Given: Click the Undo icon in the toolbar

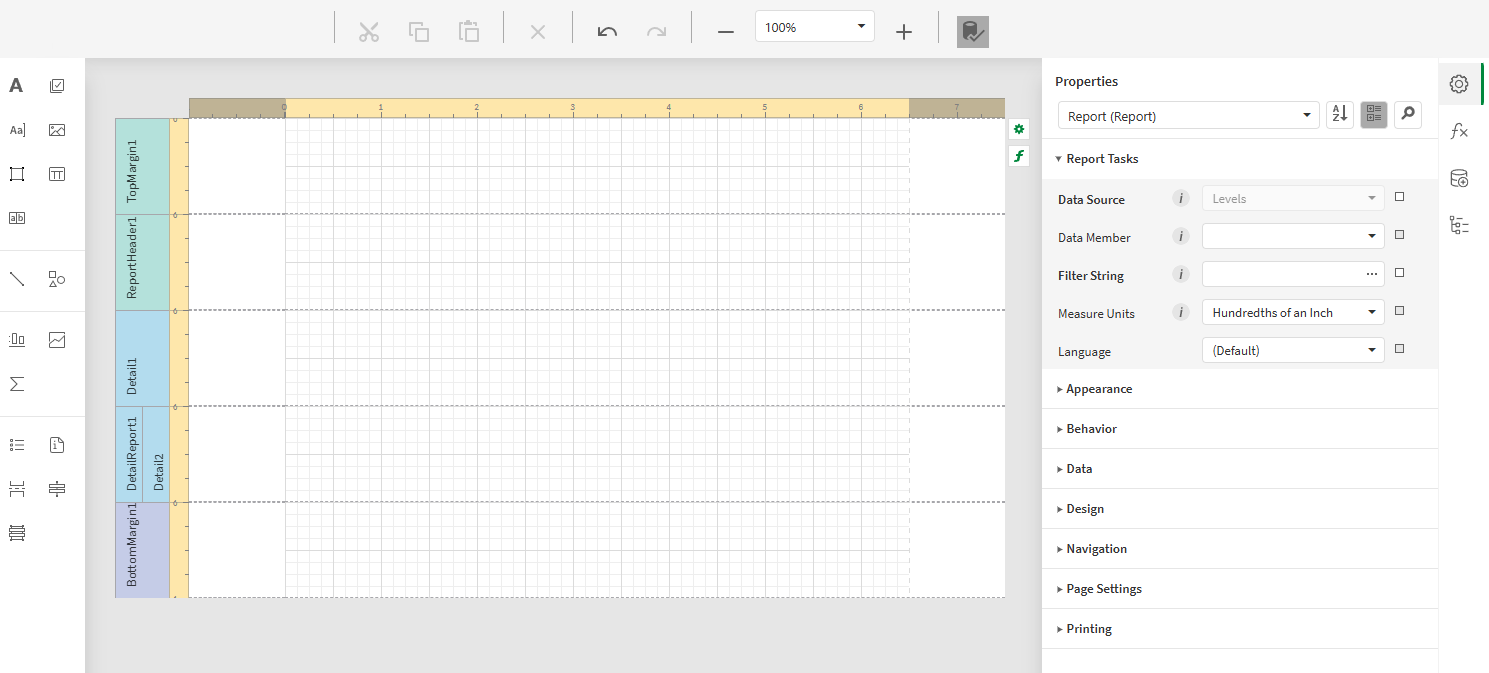Looking at the screenshot, I should click(607, 31).
